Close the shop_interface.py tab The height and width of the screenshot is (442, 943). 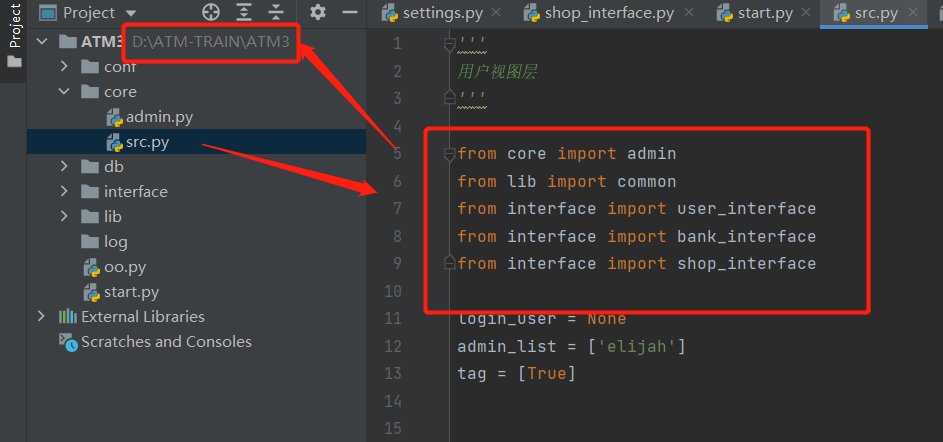coord(689,12)
